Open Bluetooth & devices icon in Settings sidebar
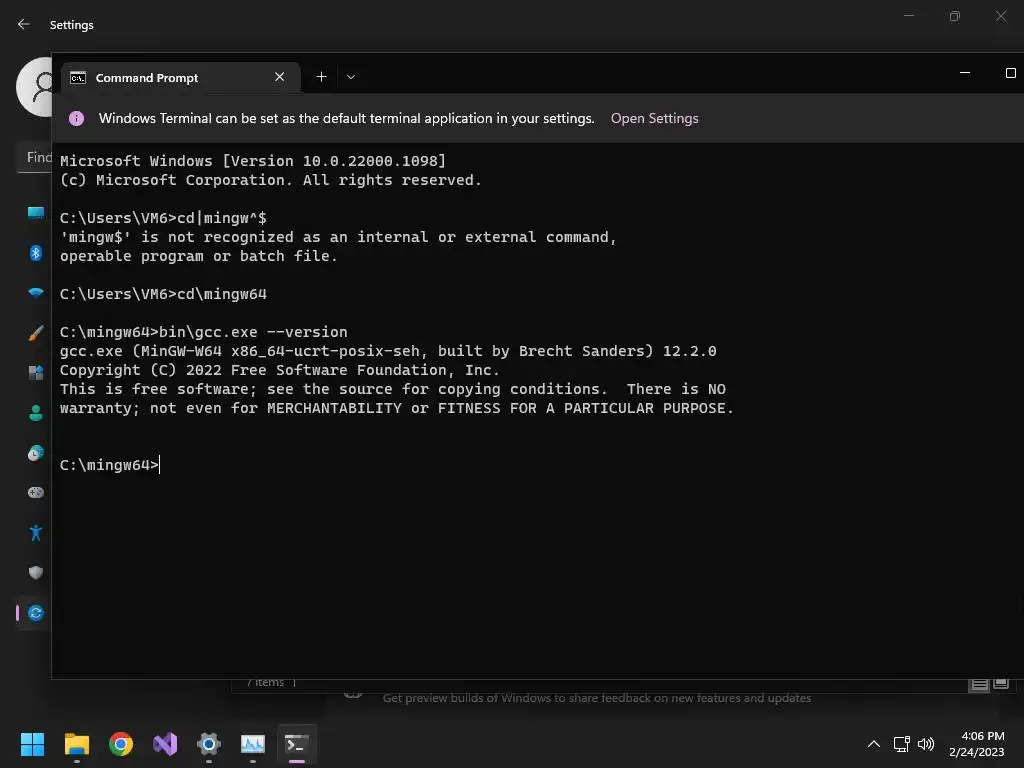This screenshot has width=1024, height=768. (x=36, y=253)
